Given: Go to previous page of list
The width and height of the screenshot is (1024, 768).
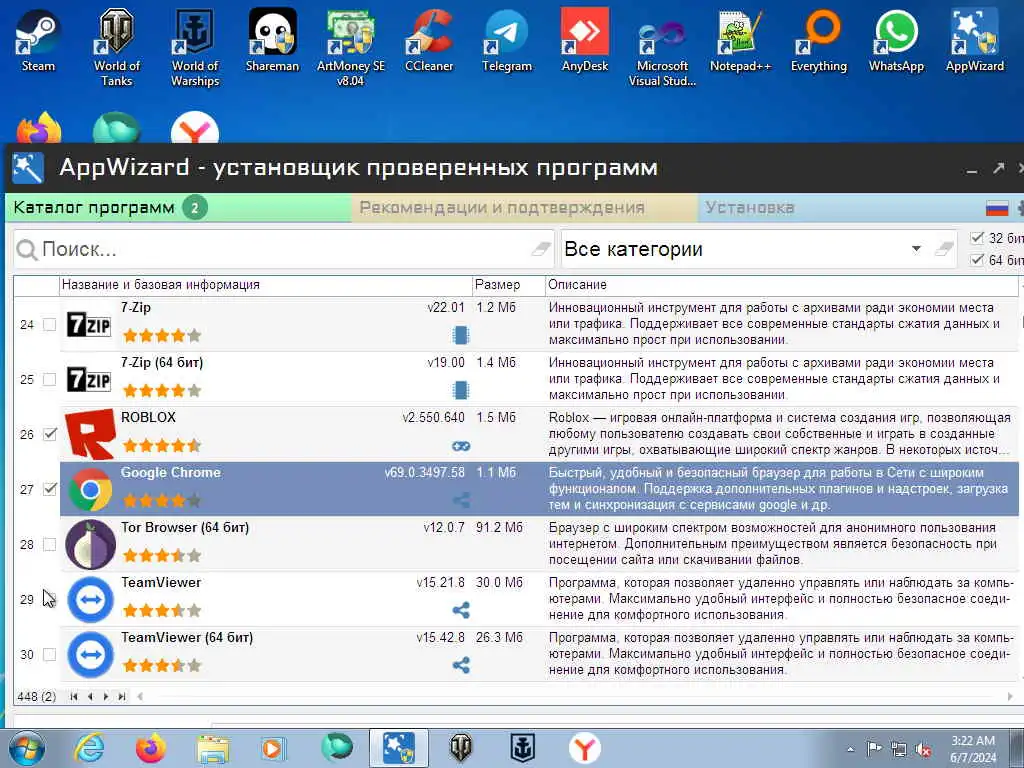Looking at the screenshot, I should pyautogui.click(x=90, y=697).
